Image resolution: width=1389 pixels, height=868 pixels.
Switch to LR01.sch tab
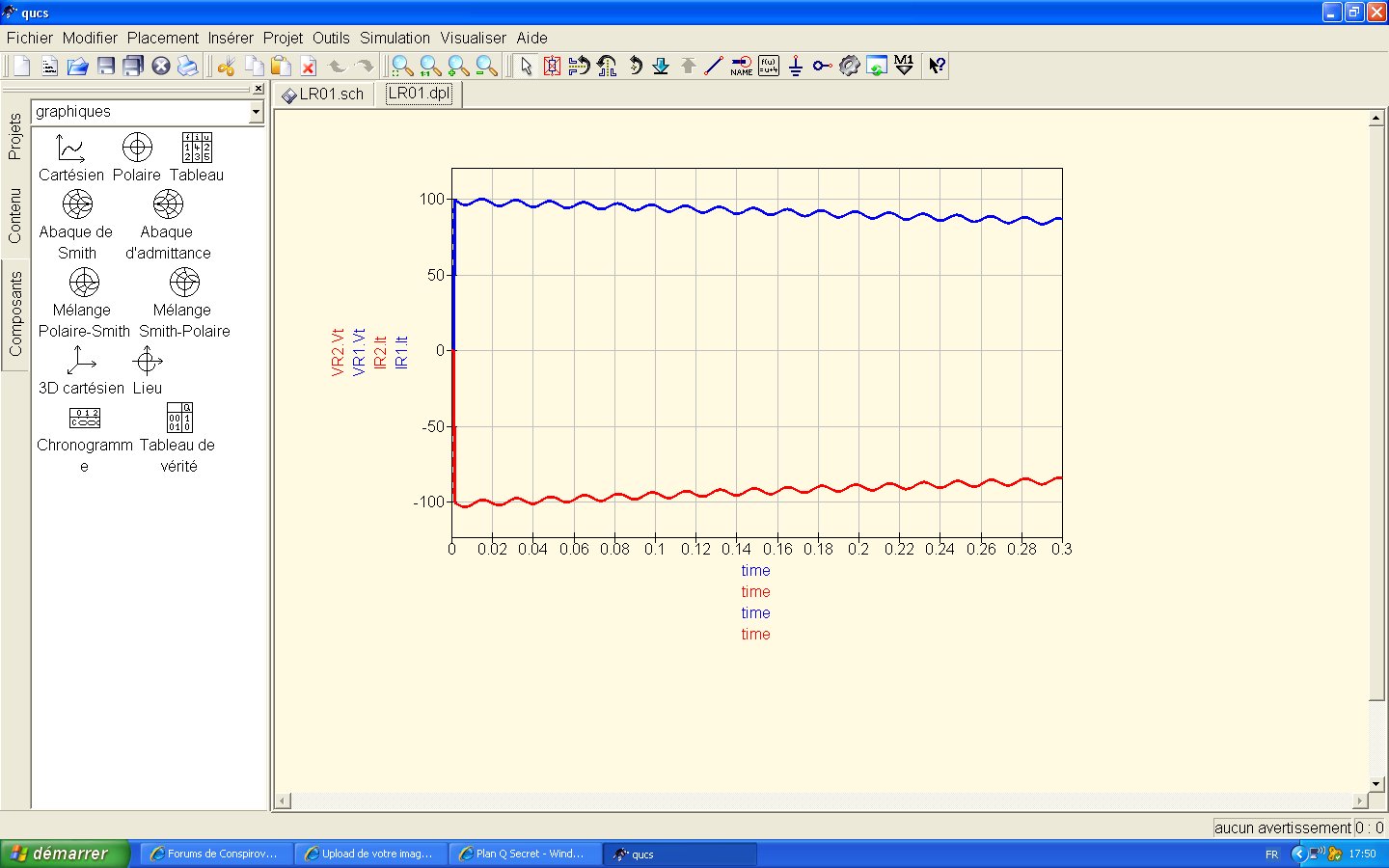click(323, 94)
